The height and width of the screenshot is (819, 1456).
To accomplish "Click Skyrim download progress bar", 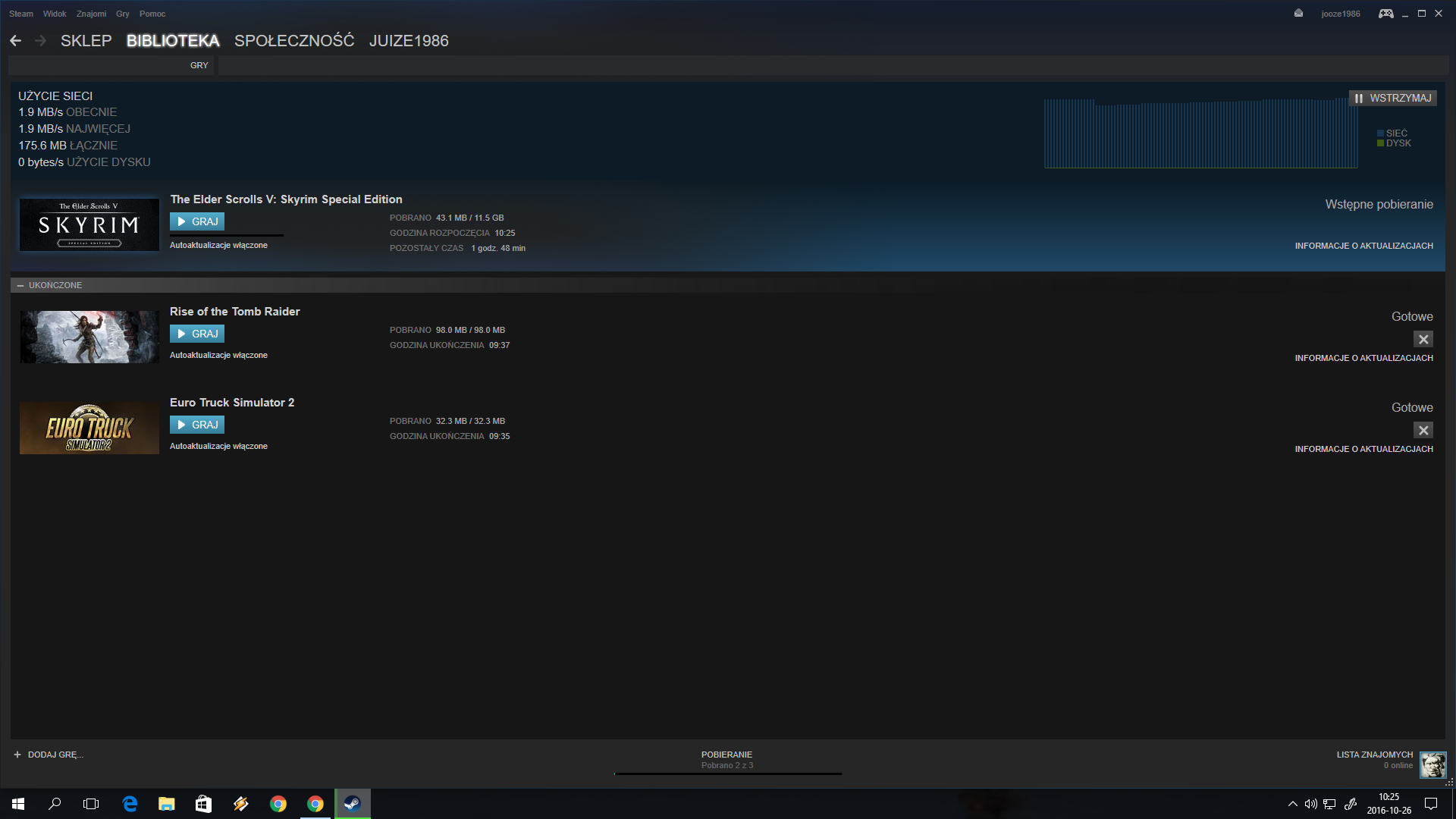I will [227, 235].
